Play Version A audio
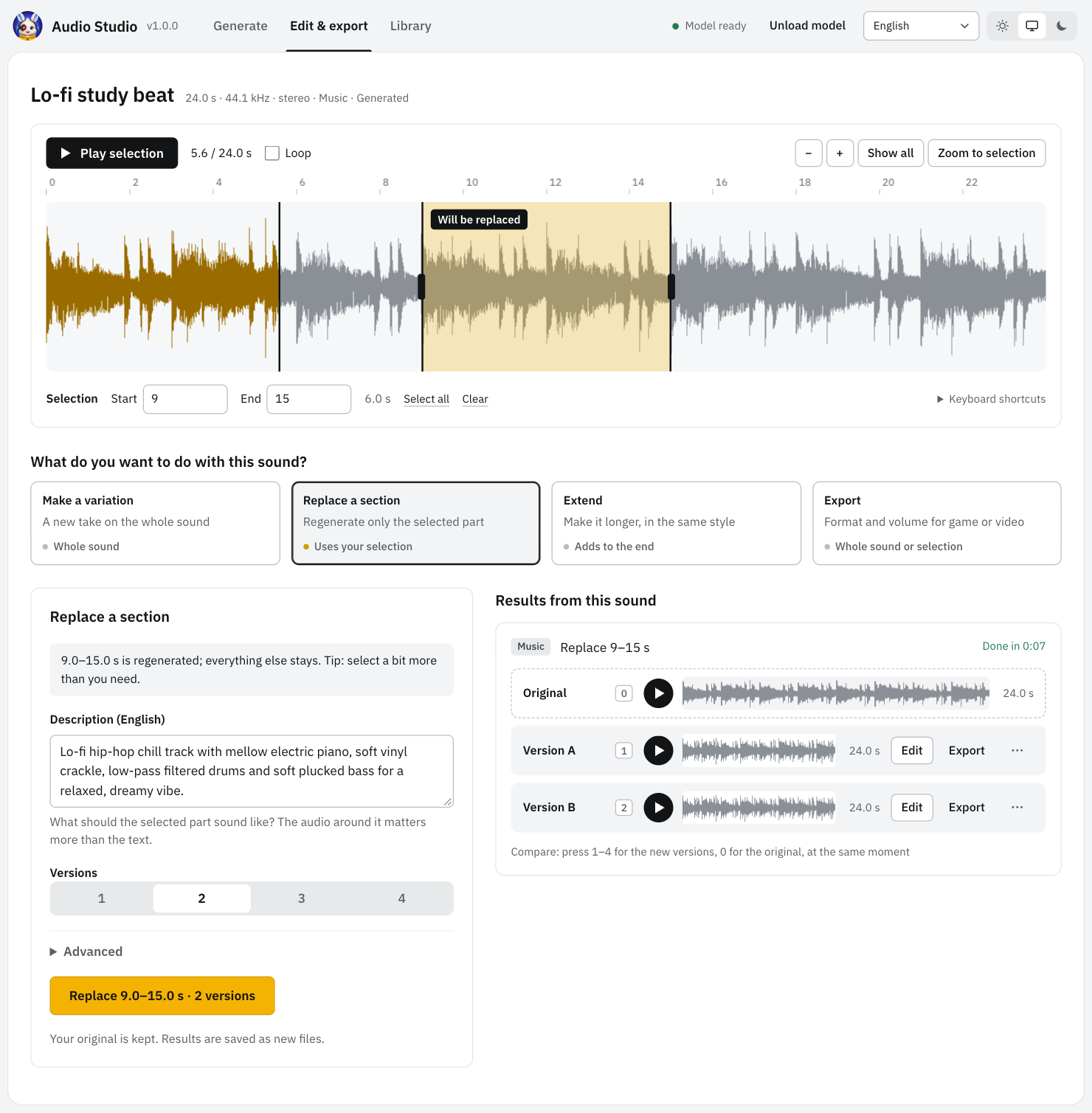This screenshot has width=1092, height=1113. click(658, 751)
